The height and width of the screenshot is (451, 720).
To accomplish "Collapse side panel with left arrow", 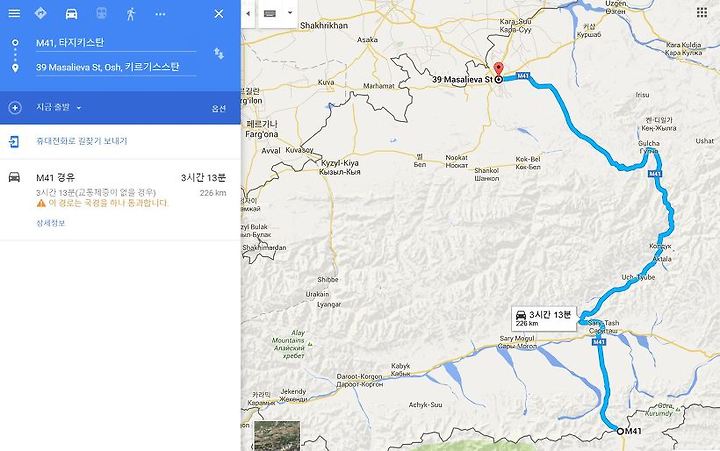I will click(x=248, y=13).
